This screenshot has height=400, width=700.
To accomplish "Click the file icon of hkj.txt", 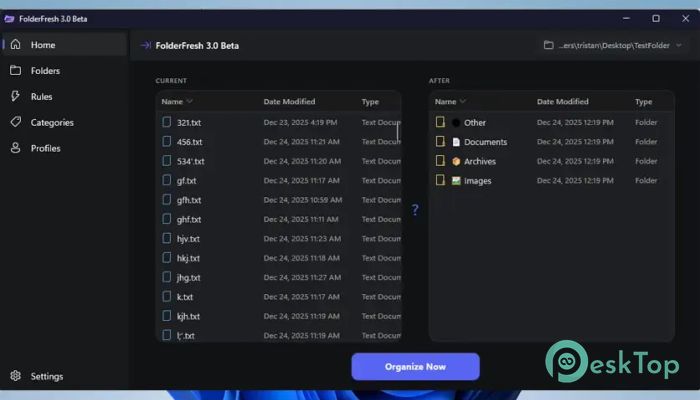I will [167, 258].
